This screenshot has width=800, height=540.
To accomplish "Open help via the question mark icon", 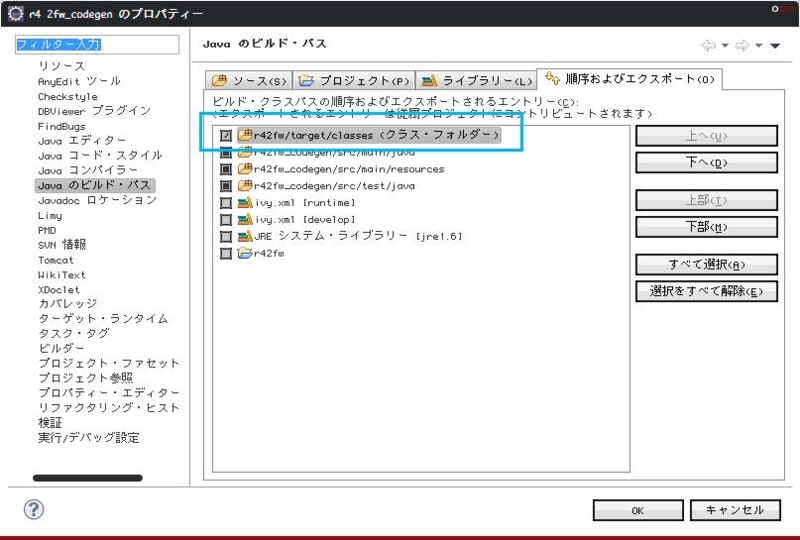I will pyautogui.click(x=34, y=509).
